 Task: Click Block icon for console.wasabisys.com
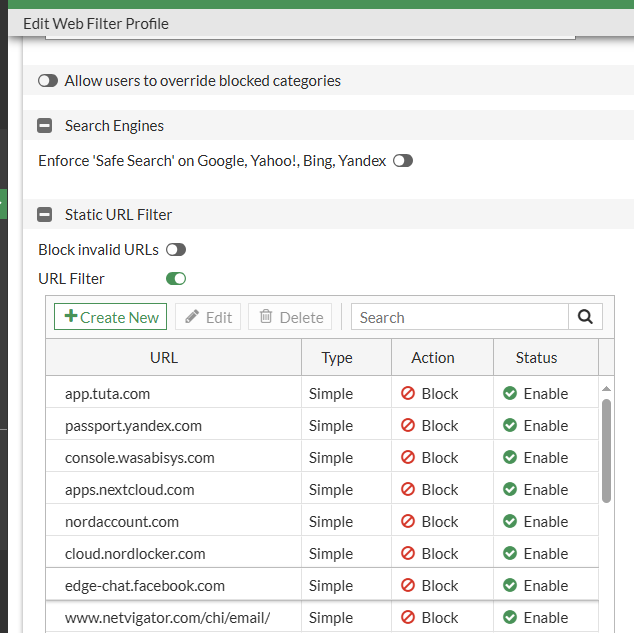coord(408,458)
